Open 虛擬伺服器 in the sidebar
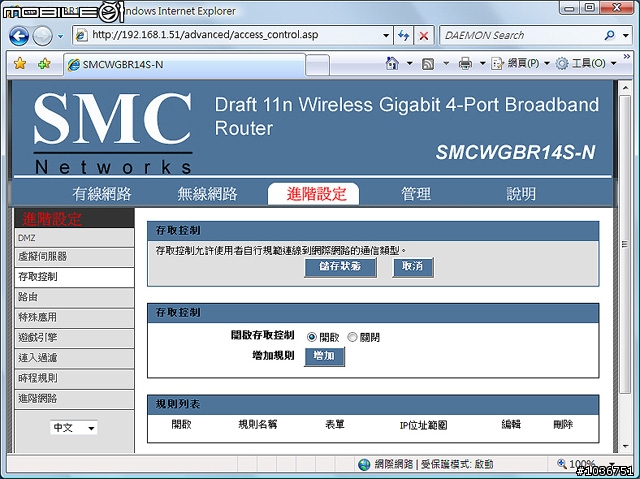The width and height of the screenshot is (640, 479). point(74,257)
